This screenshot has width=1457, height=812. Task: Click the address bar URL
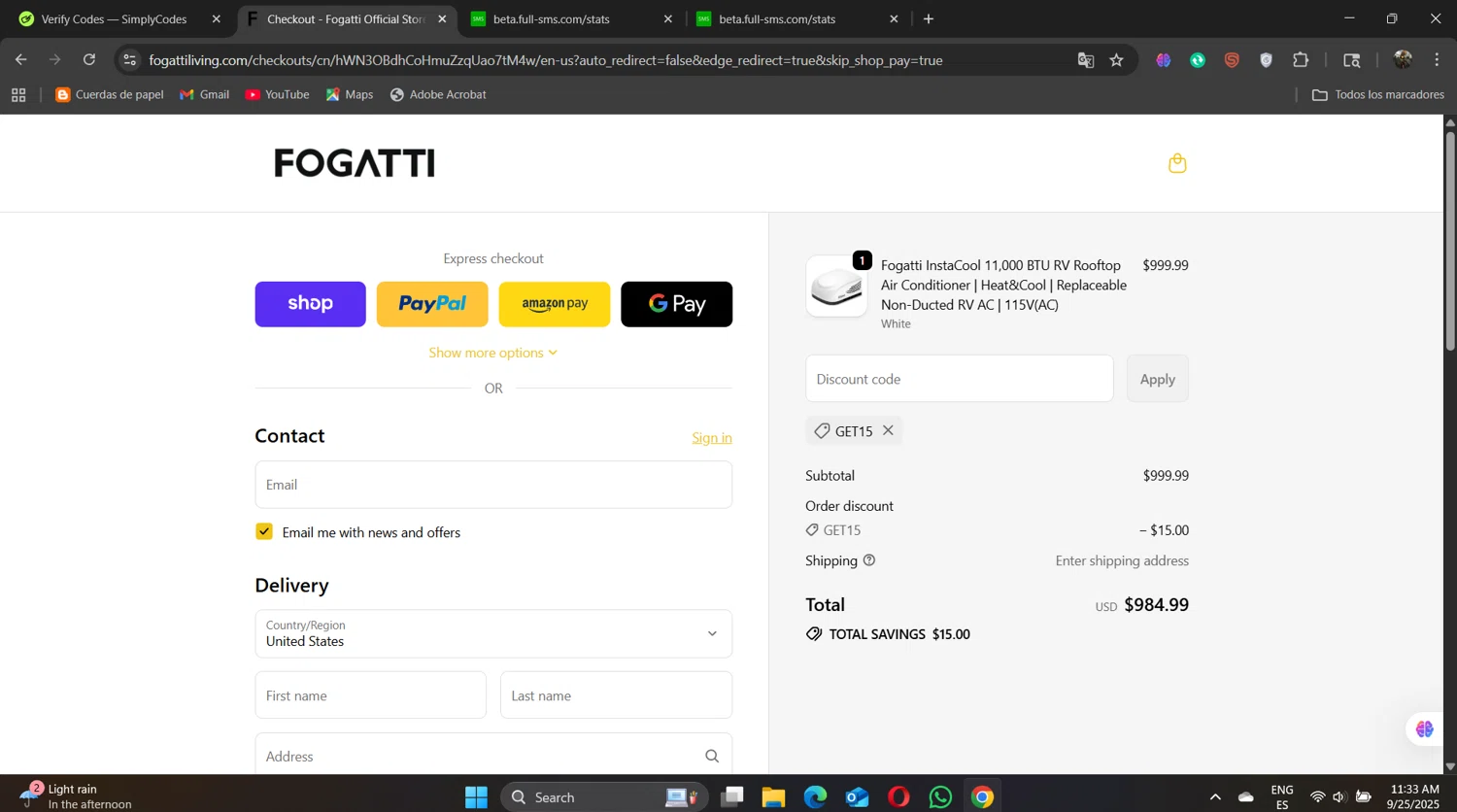point(546,60)
